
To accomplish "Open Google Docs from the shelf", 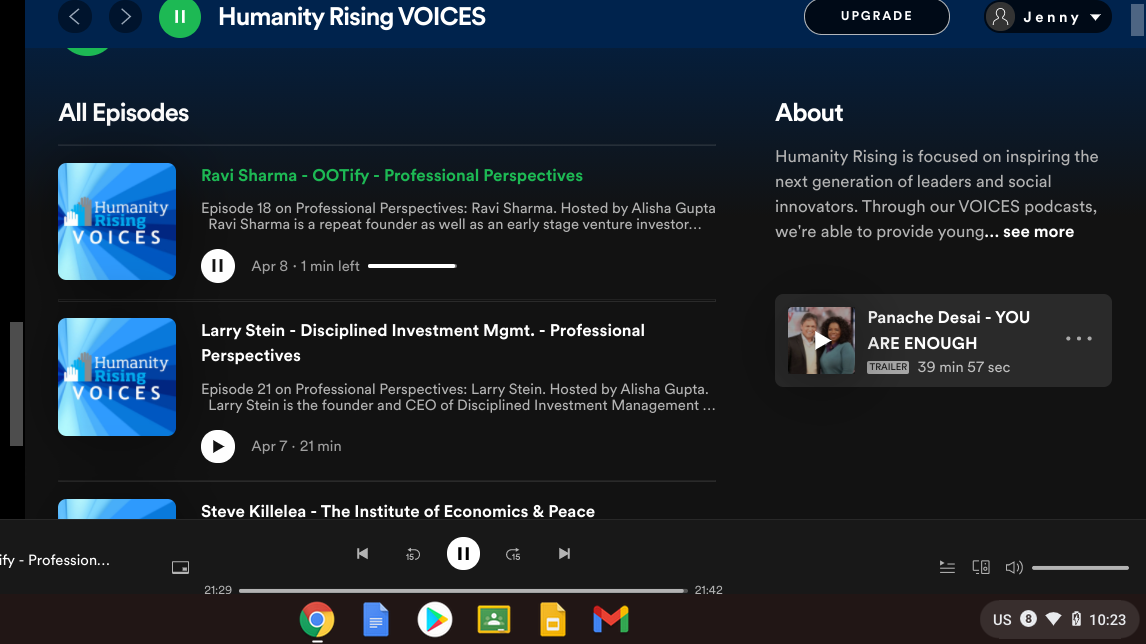I will [x=376, y=620].
